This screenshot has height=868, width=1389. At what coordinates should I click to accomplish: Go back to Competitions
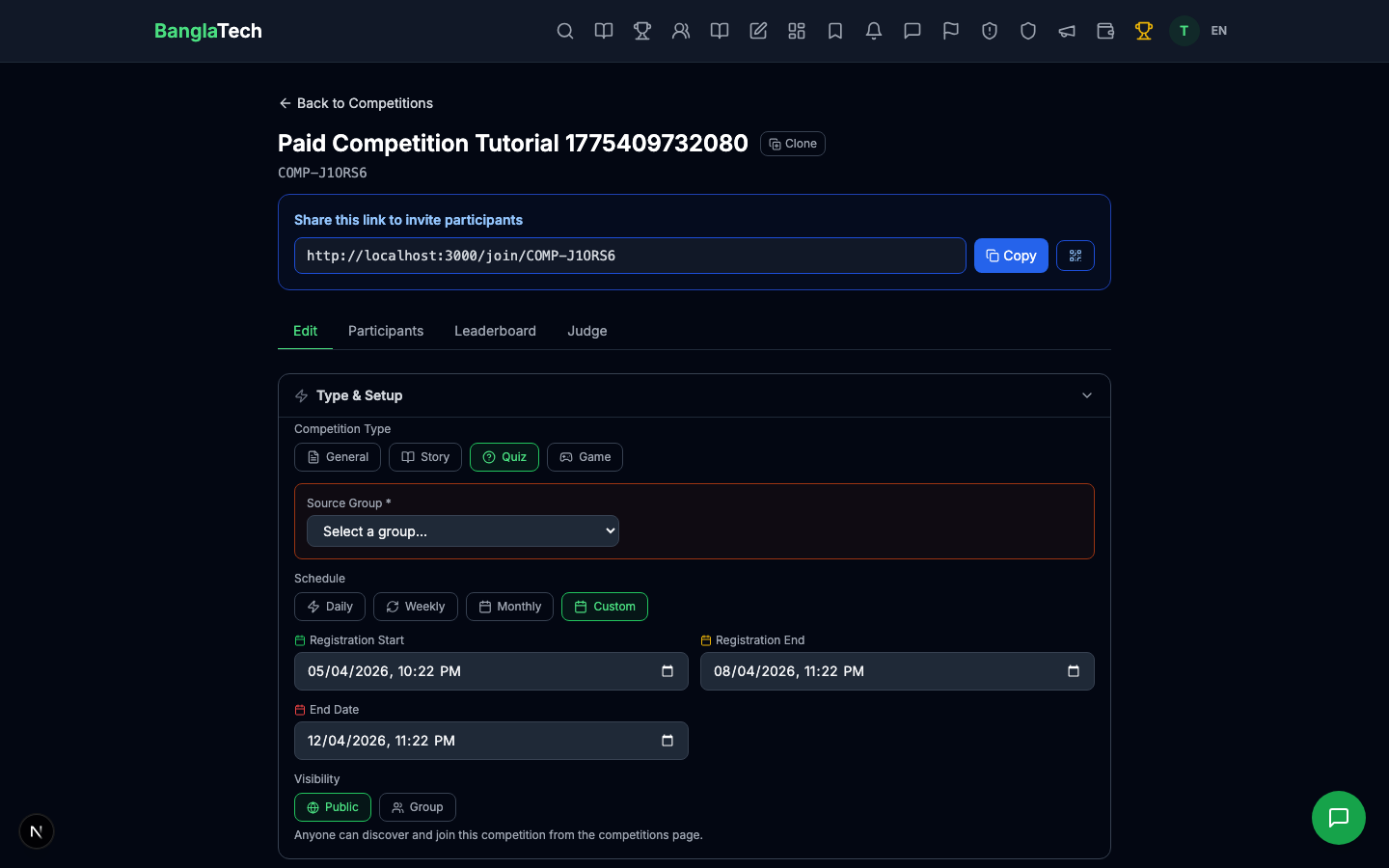[x=355, y=103]
